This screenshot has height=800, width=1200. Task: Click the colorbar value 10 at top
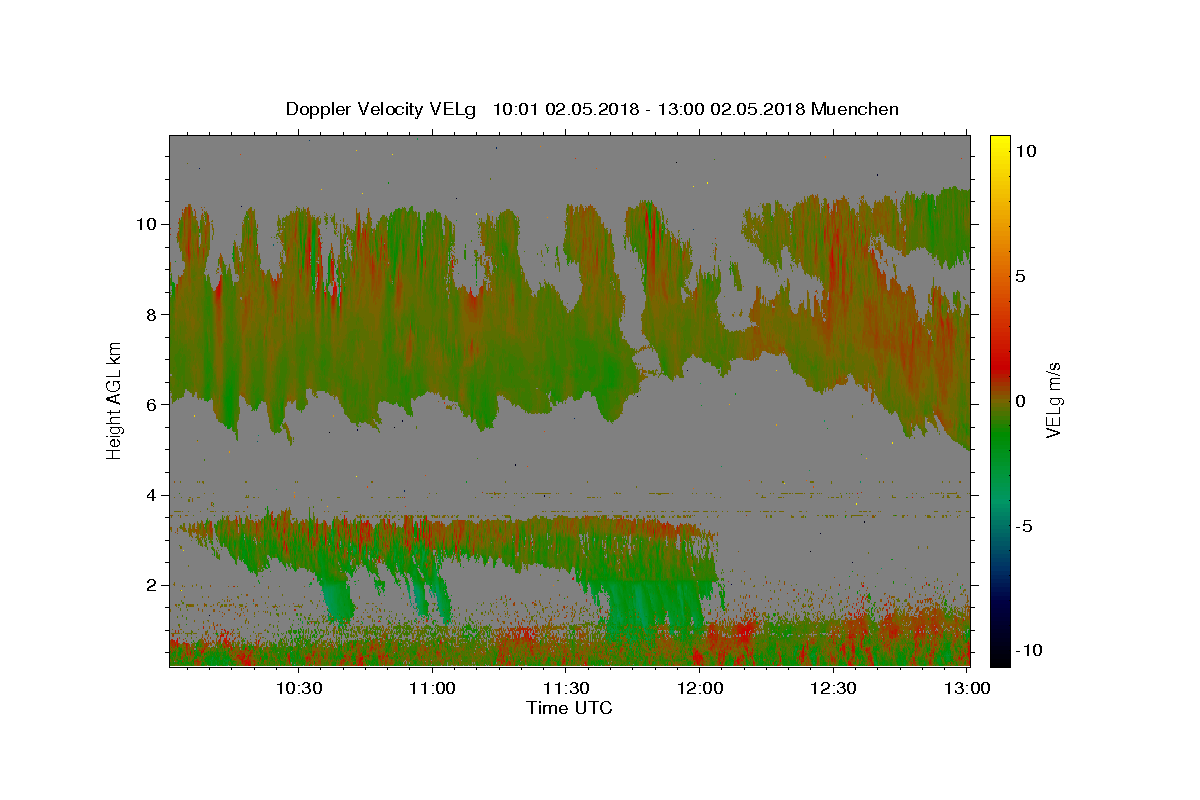click(x=1025, y=151)
